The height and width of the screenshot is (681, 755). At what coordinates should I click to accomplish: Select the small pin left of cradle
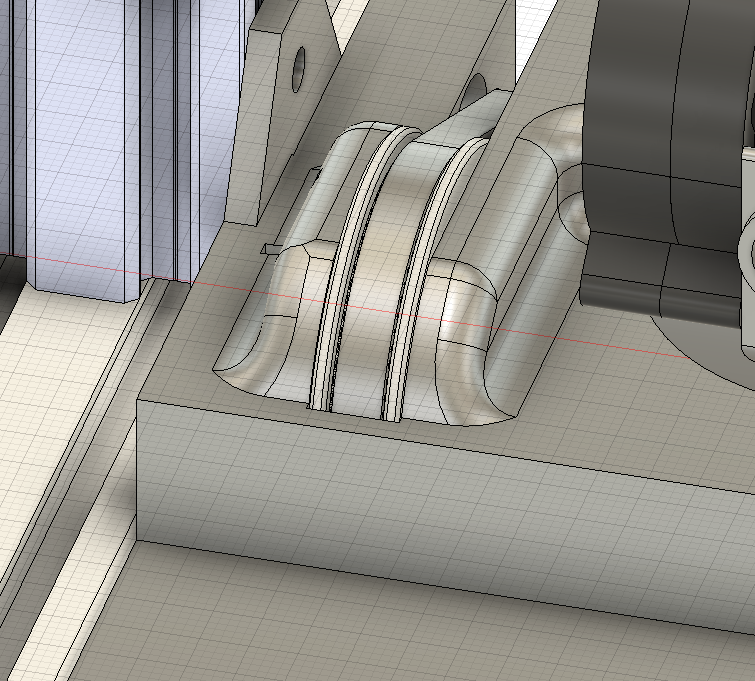(268, 248)
